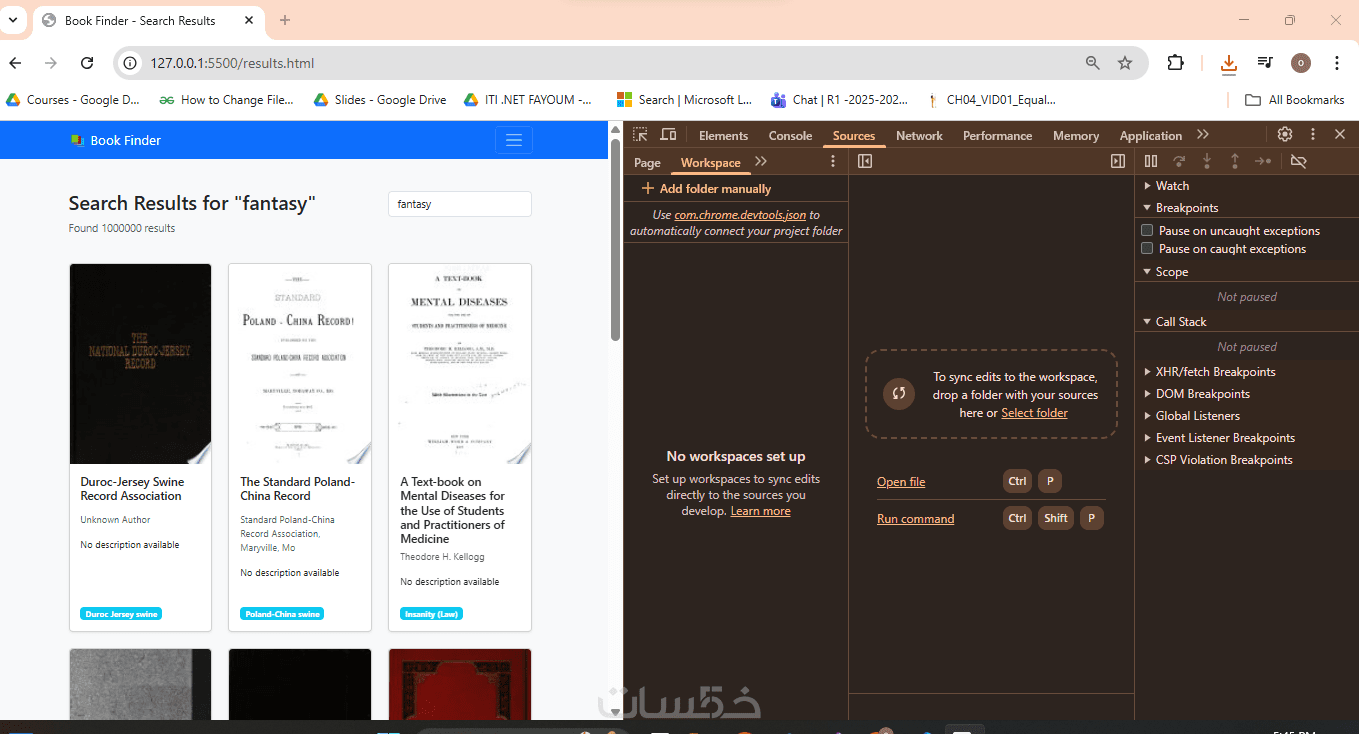Open the media controls icon
This screenshot has height=734, width=1359.
pos(1266,63)
